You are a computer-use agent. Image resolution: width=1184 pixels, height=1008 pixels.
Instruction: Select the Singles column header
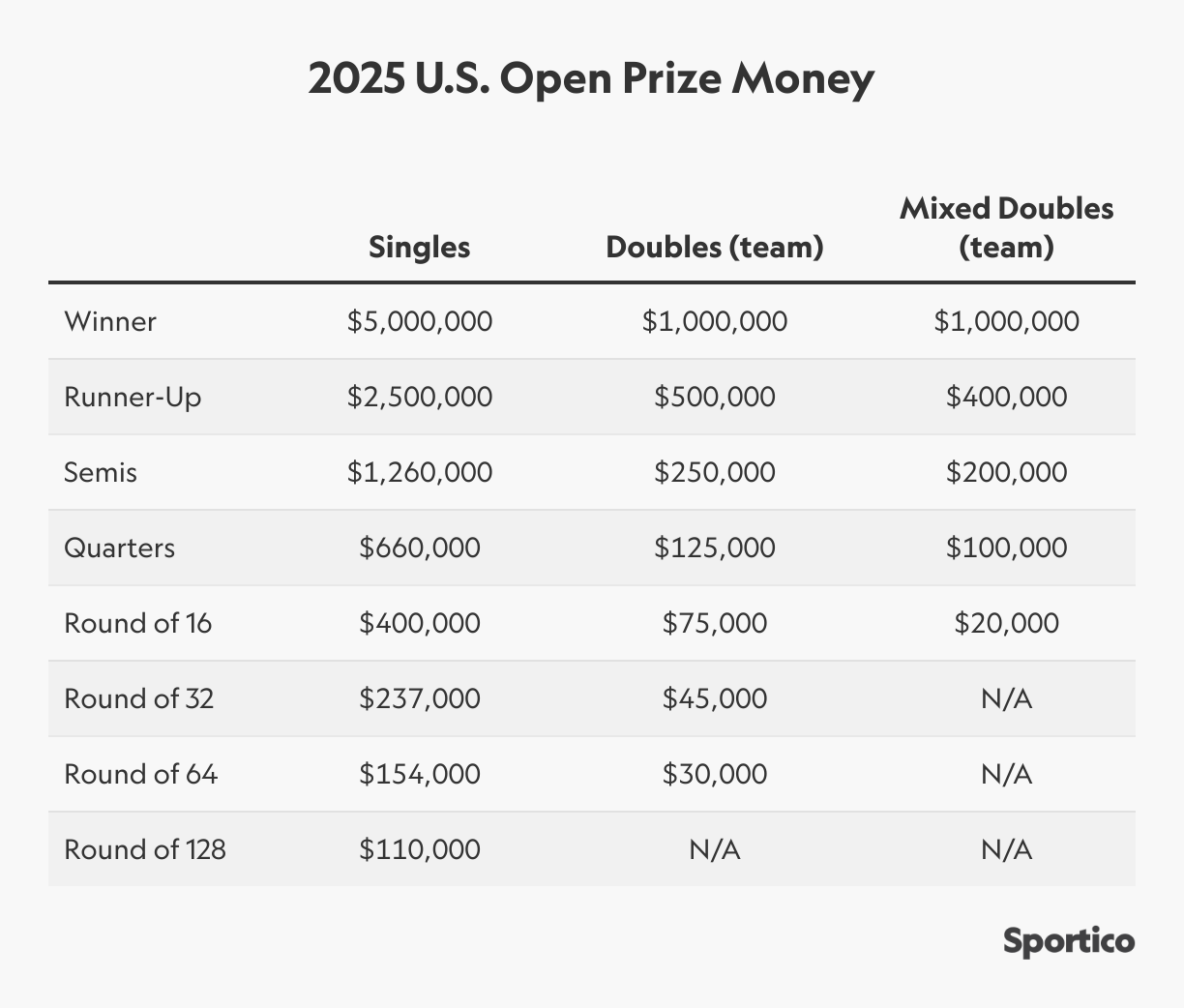pos(419,247)
